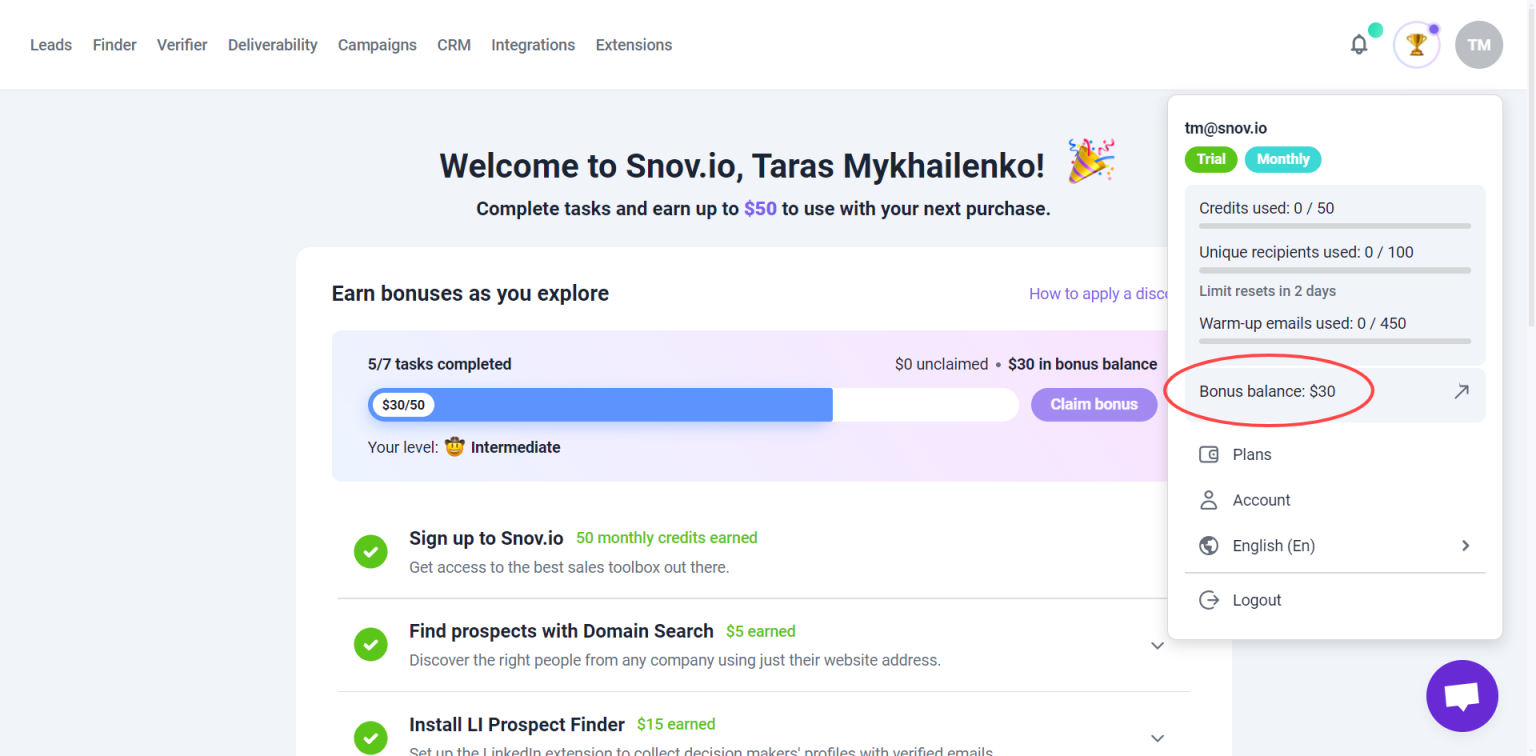Click the Account person icon
This screenshot has width=1536, height=756.
[1209, 500]
